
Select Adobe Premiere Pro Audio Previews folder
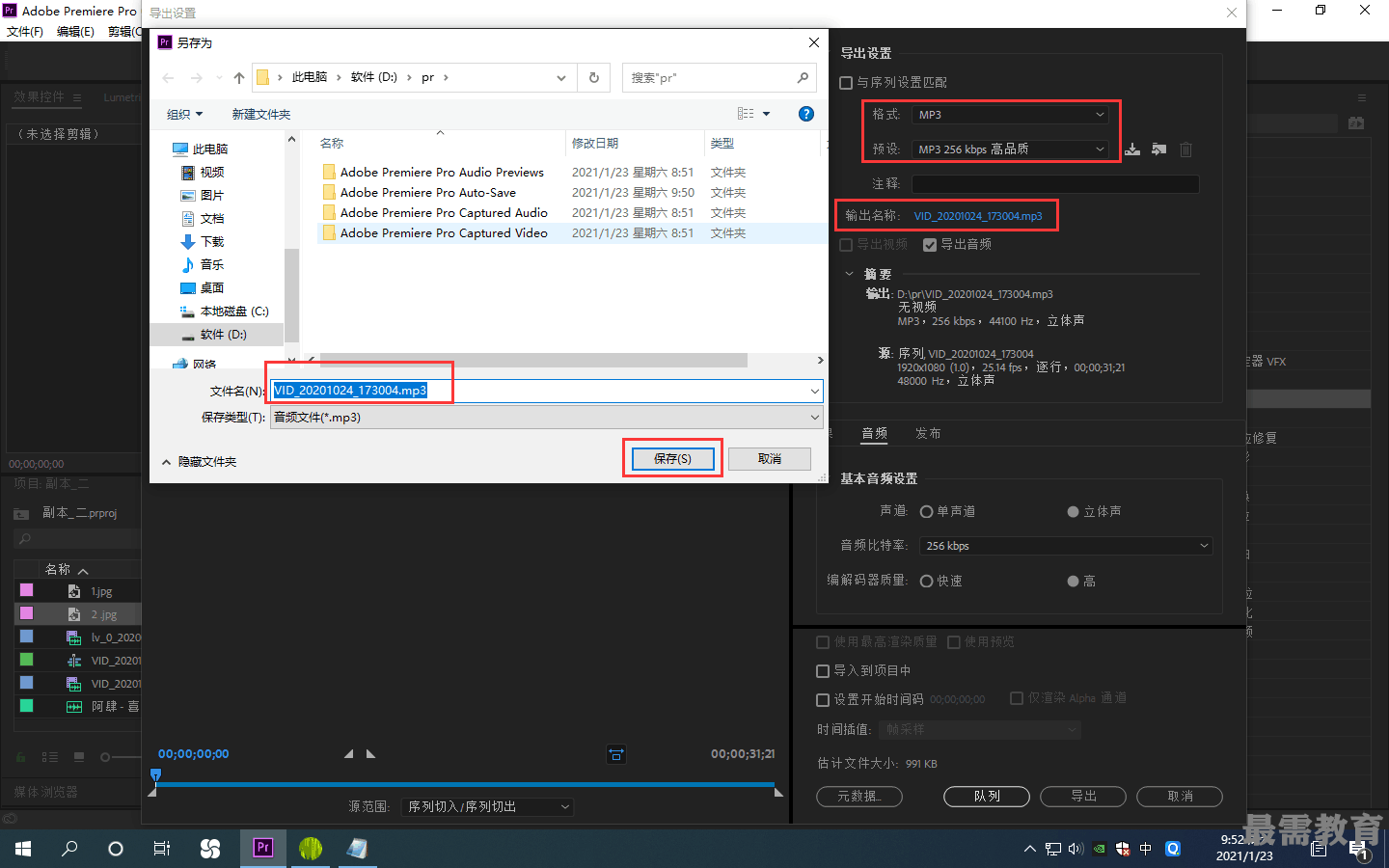coord(442,172)
